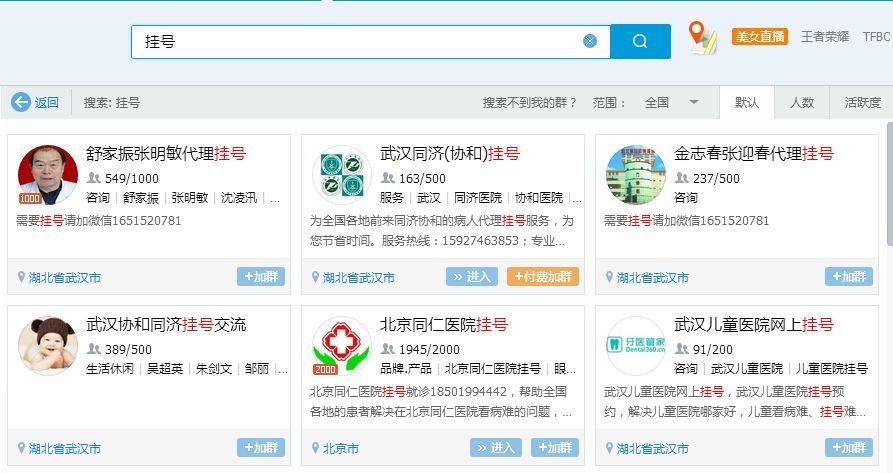Switch to the 活跃度 sorting tab

pyautogui.click(x=862, y=102)
